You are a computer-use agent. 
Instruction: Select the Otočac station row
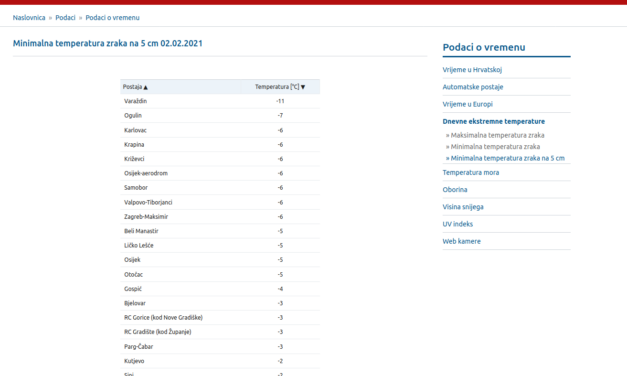220,274
